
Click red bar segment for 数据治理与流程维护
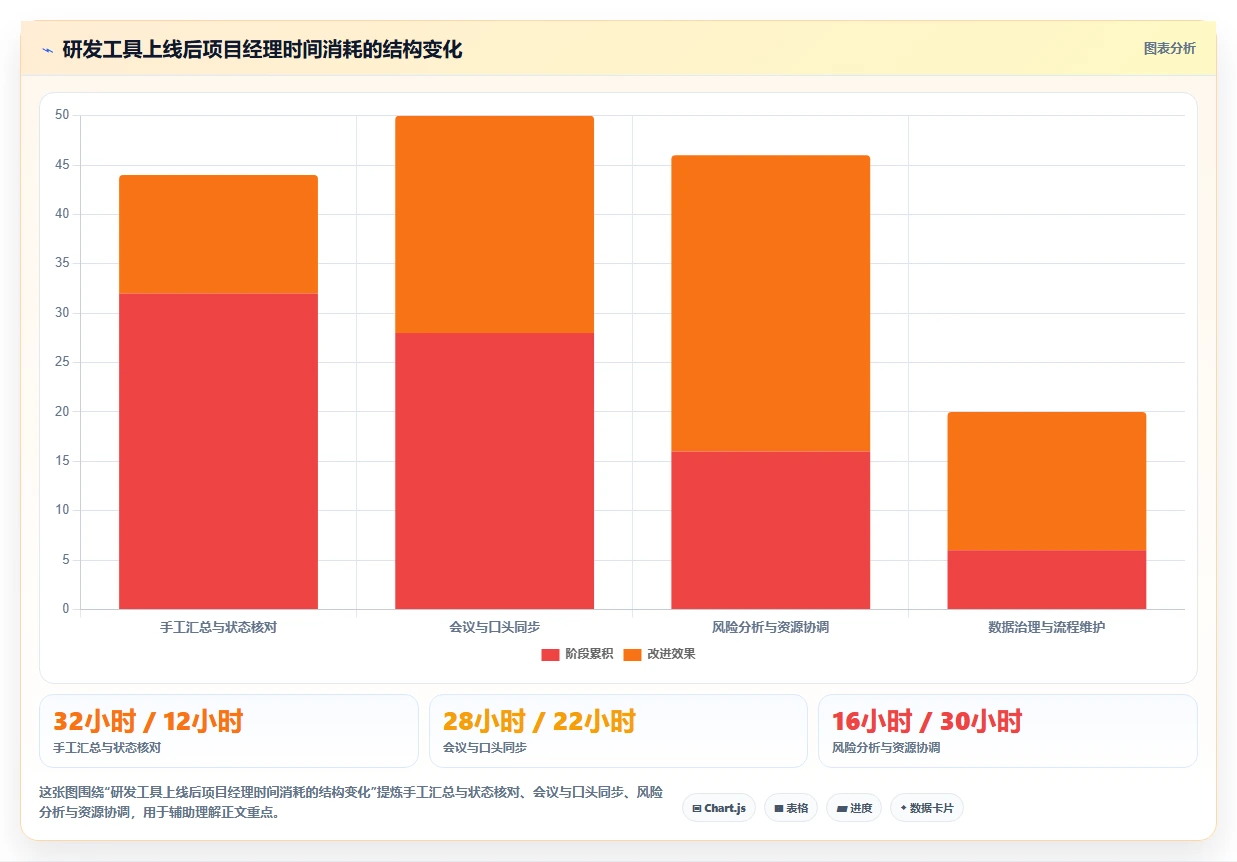pyautogui.click(x=1046, y=580)
